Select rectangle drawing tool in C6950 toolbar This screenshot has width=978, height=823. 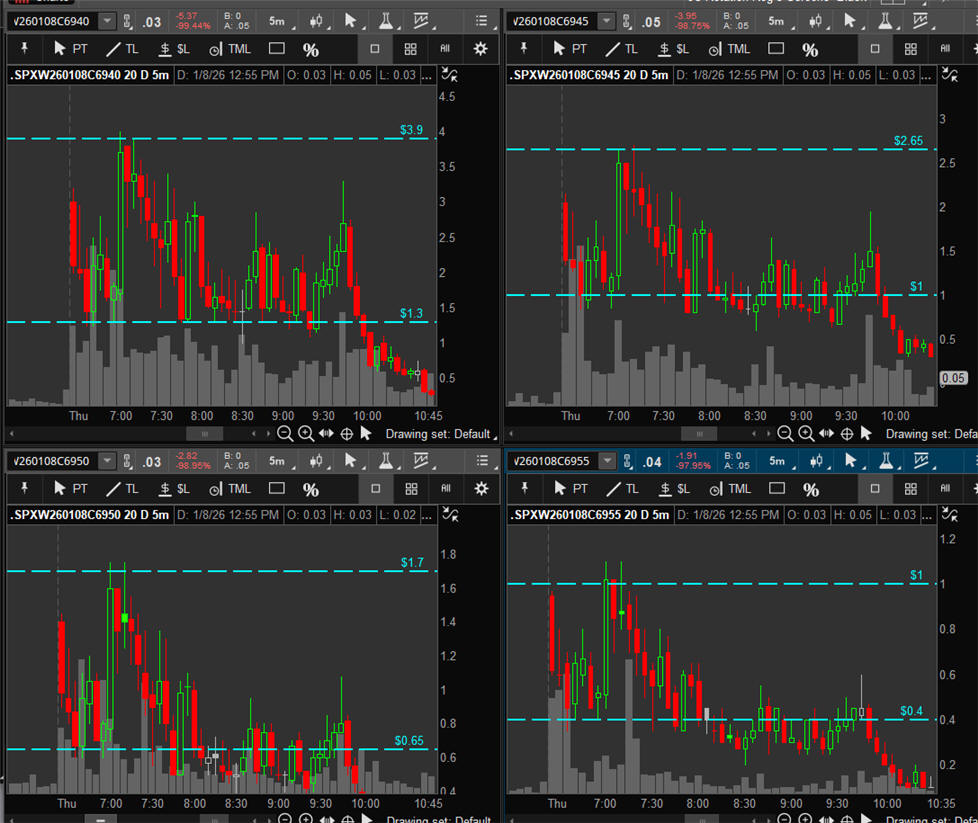[277, 488]
